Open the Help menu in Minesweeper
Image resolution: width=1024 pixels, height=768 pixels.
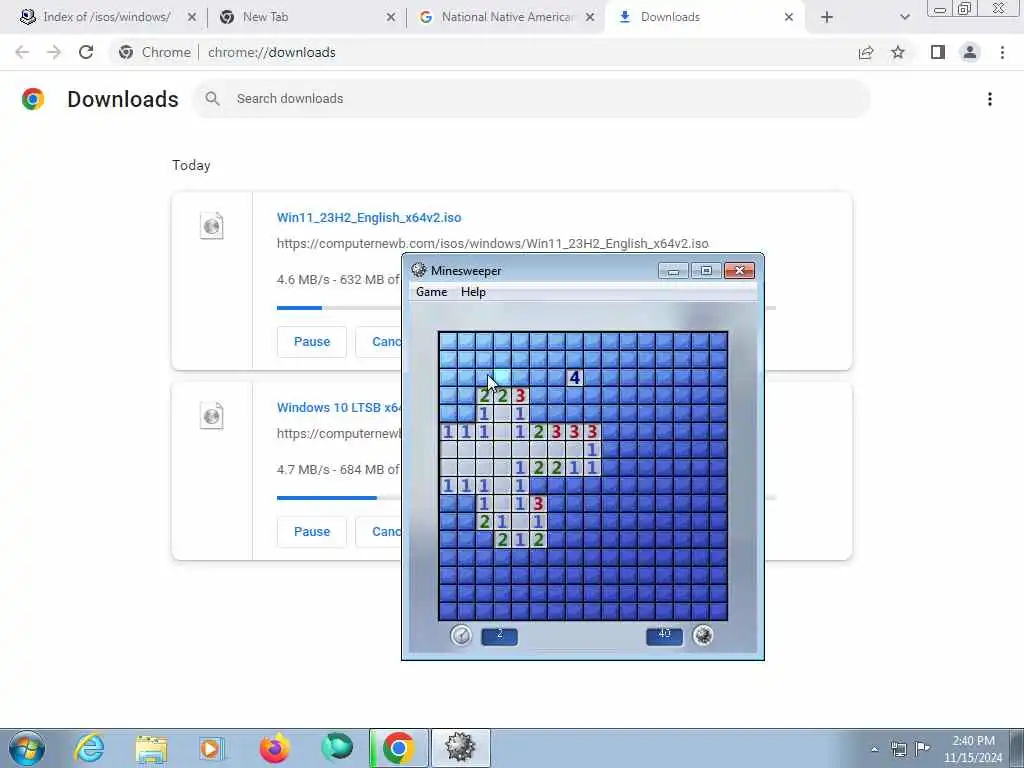pos(473,292)
